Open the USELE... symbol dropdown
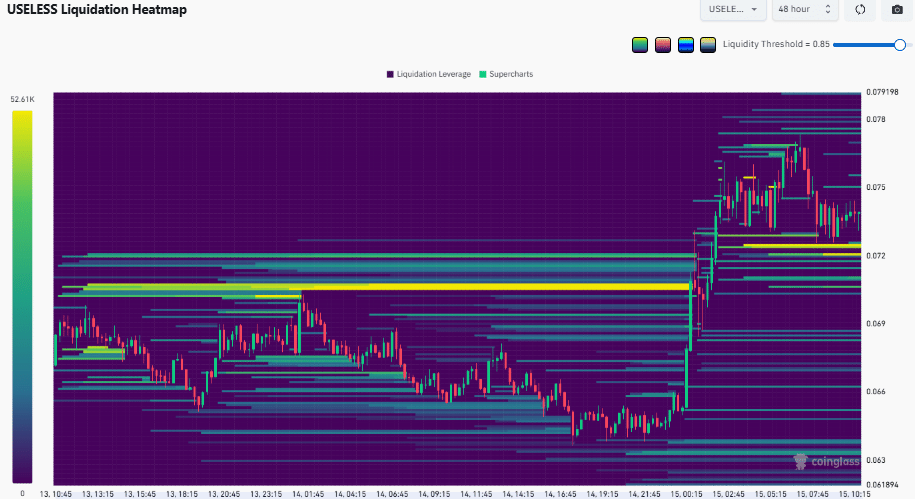 tap(733, 9)
